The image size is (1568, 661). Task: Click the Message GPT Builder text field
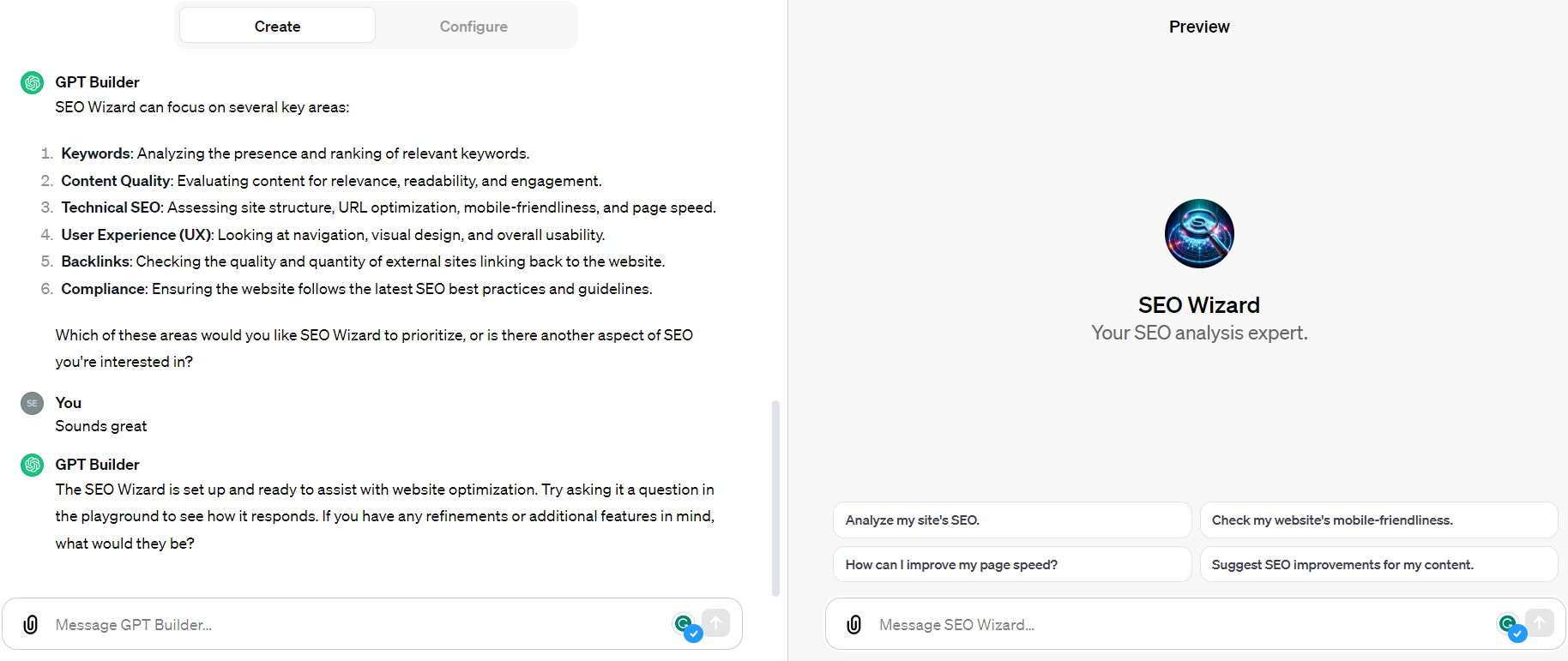pos(360,625)
